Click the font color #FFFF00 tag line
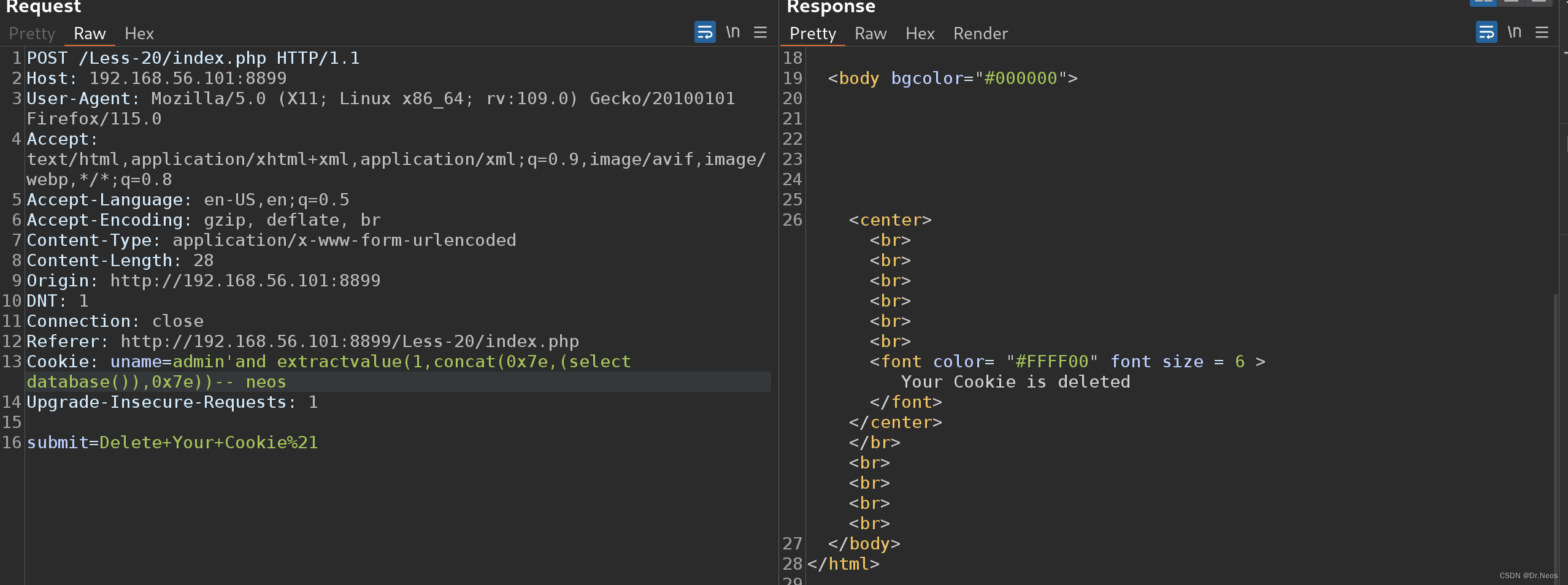The height and width of the screenshot is (585, 1568). click(x=1067, y=362)
